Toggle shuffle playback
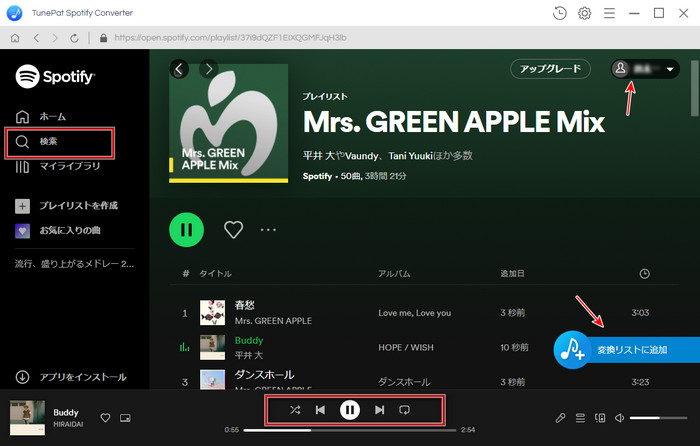700x446 pixels. click(x=295, y=410)
